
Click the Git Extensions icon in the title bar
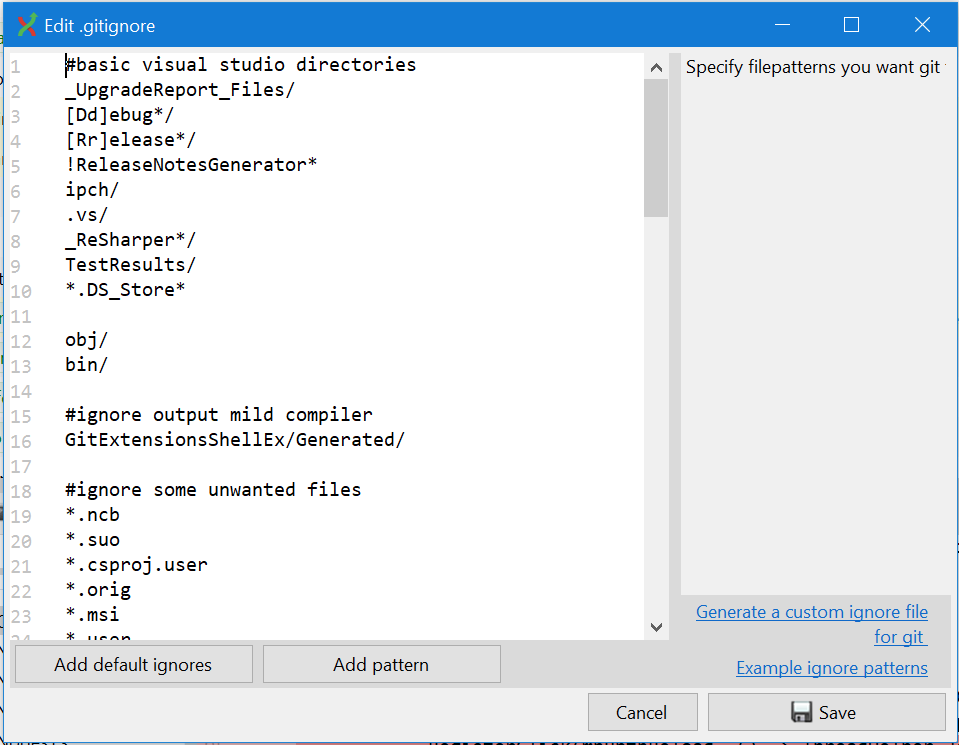click(26, 24)
